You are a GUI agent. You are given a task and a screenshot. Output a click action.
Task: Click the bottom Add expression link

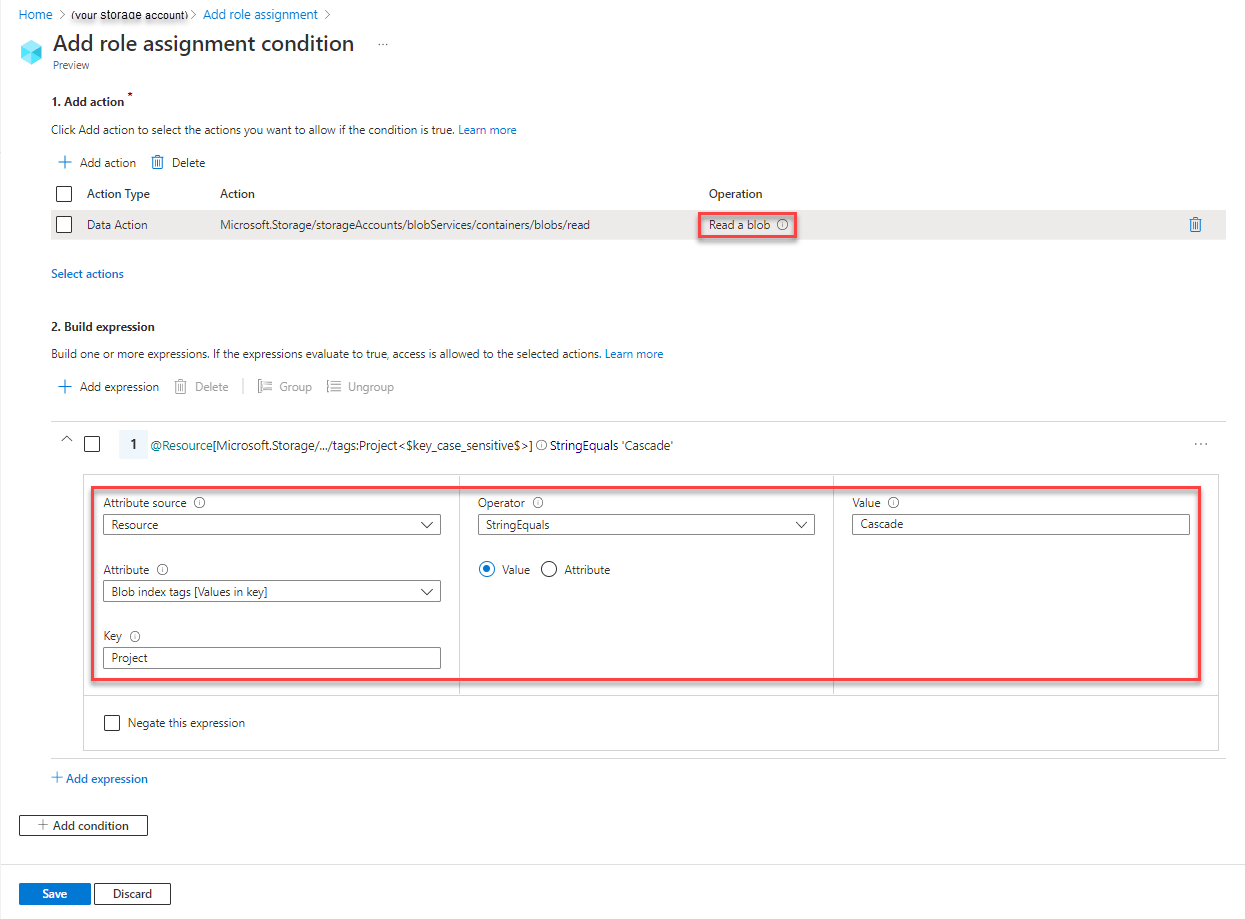click(x=100, y=778)
